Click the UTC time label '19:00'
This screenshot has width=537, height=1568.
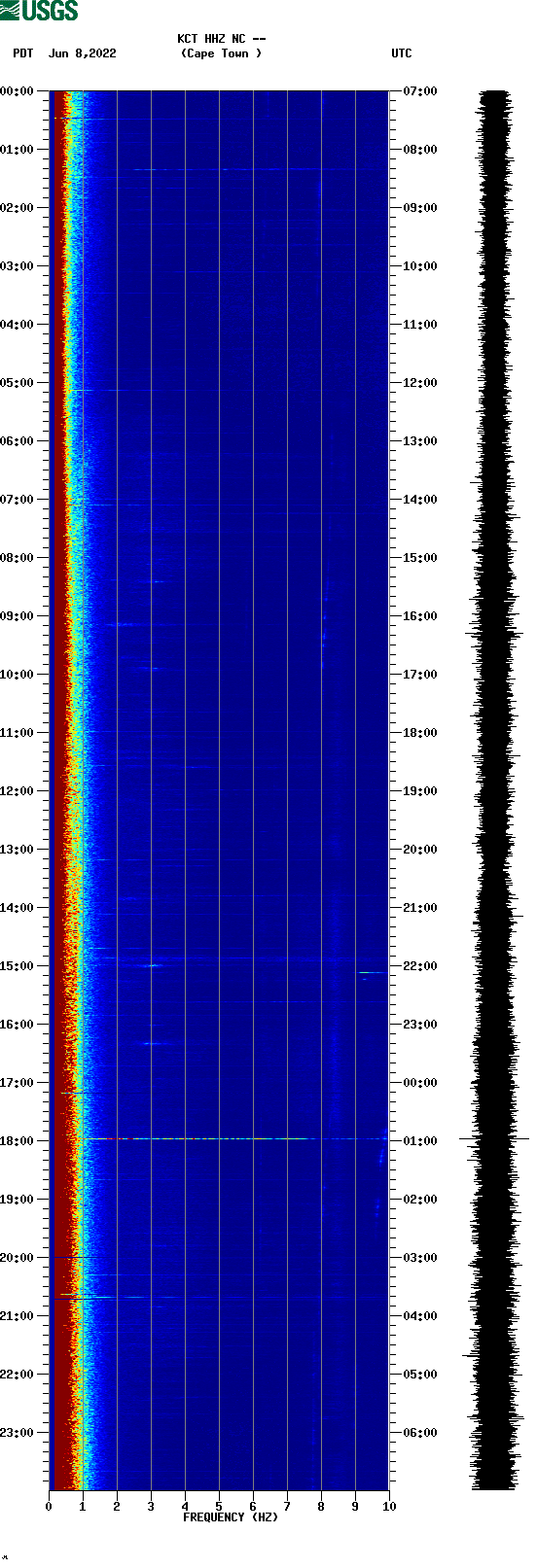pos(420,791)
